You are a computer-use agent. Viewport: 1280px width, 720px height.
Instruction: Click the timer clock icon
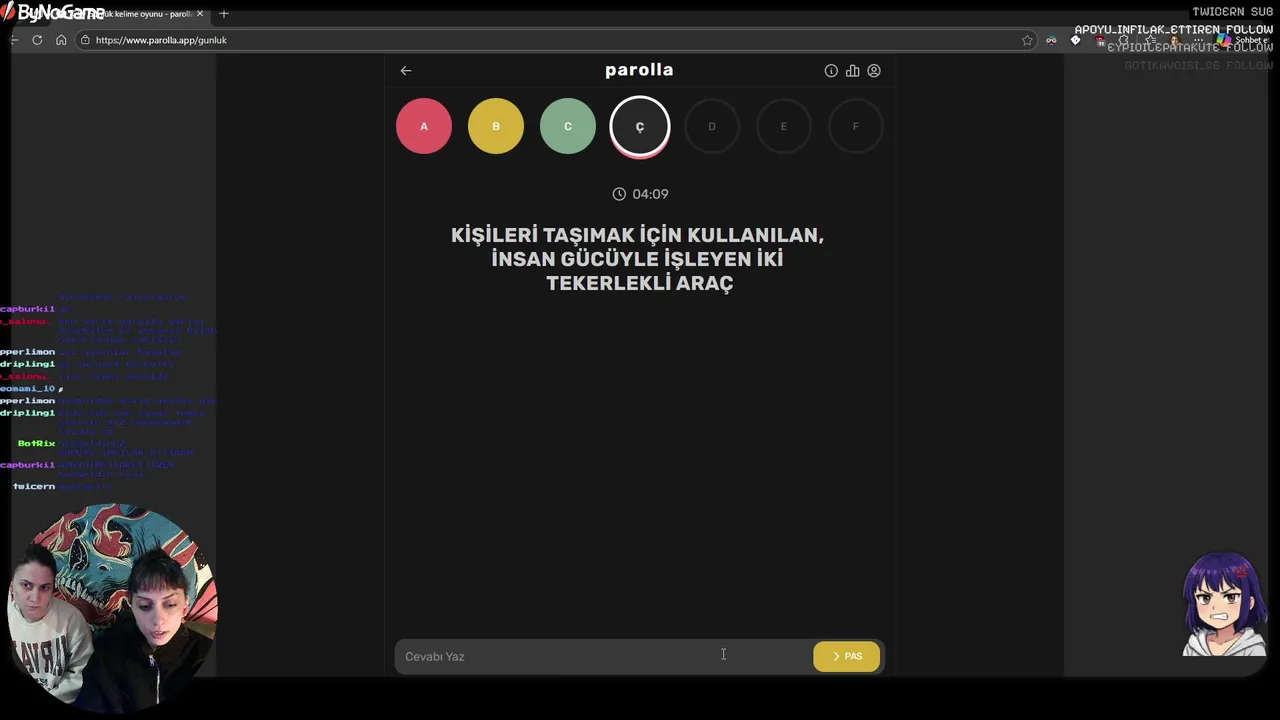pyautogui.click(x=619, y=194)
